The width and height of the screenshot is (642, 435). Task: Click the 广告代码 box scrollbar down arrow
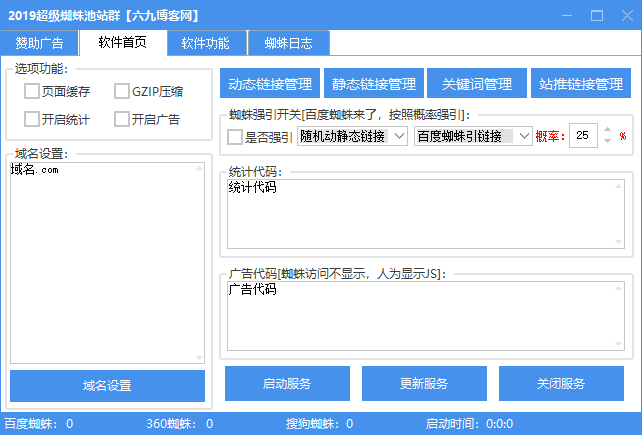pyautogui.click(x=619, y=344)
